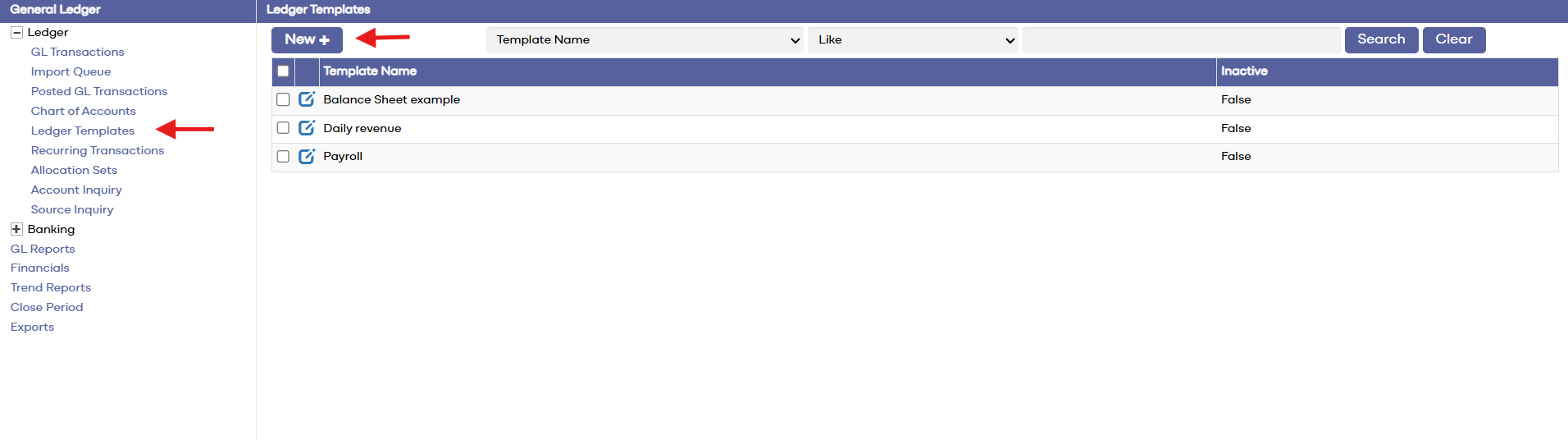Edit the Daily revenue template
Screen dimensions: 1568x440
click(x=307, y=128)
